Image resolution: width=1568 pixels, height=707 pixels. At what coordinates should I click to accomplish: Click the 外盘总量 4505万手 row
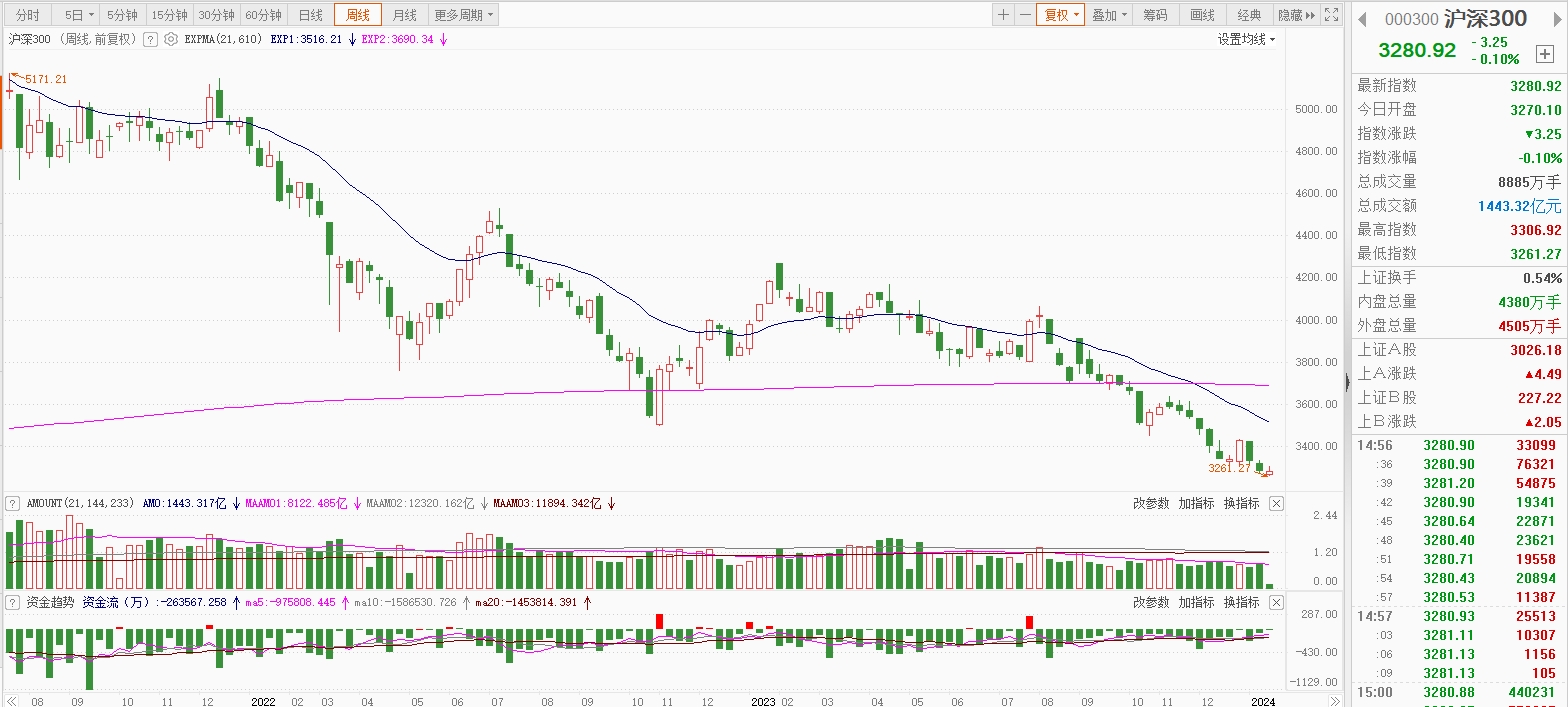pos(1459,326)
